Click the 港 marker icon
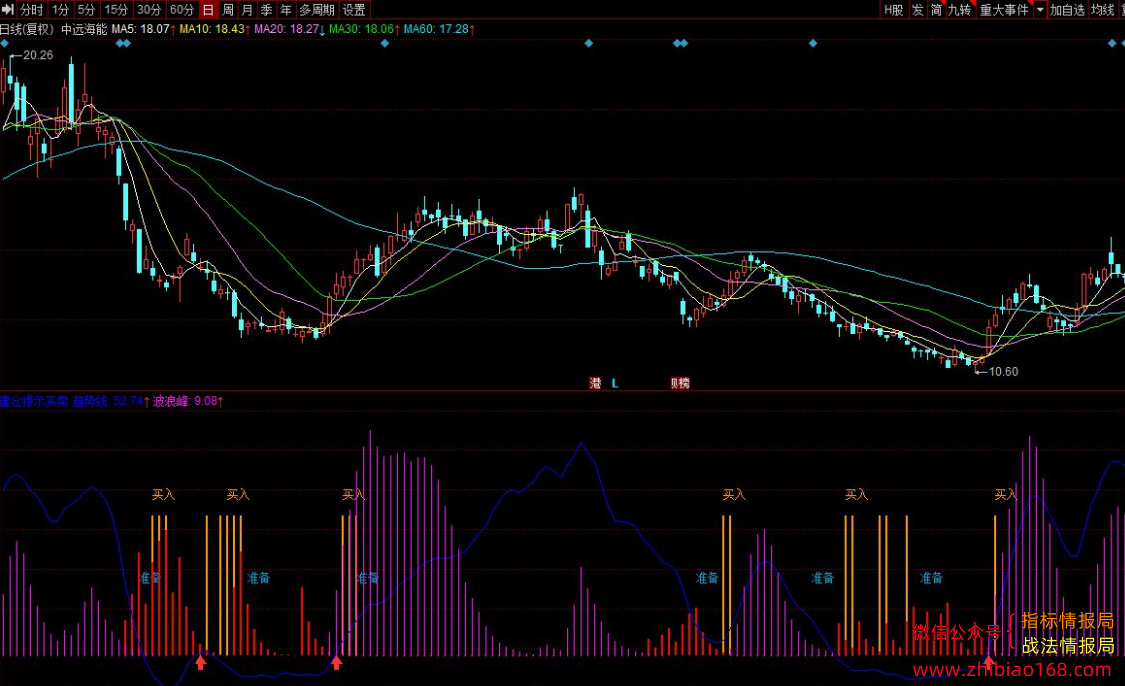This screenshot has width=1125, height=686. (x=595, y=383)
